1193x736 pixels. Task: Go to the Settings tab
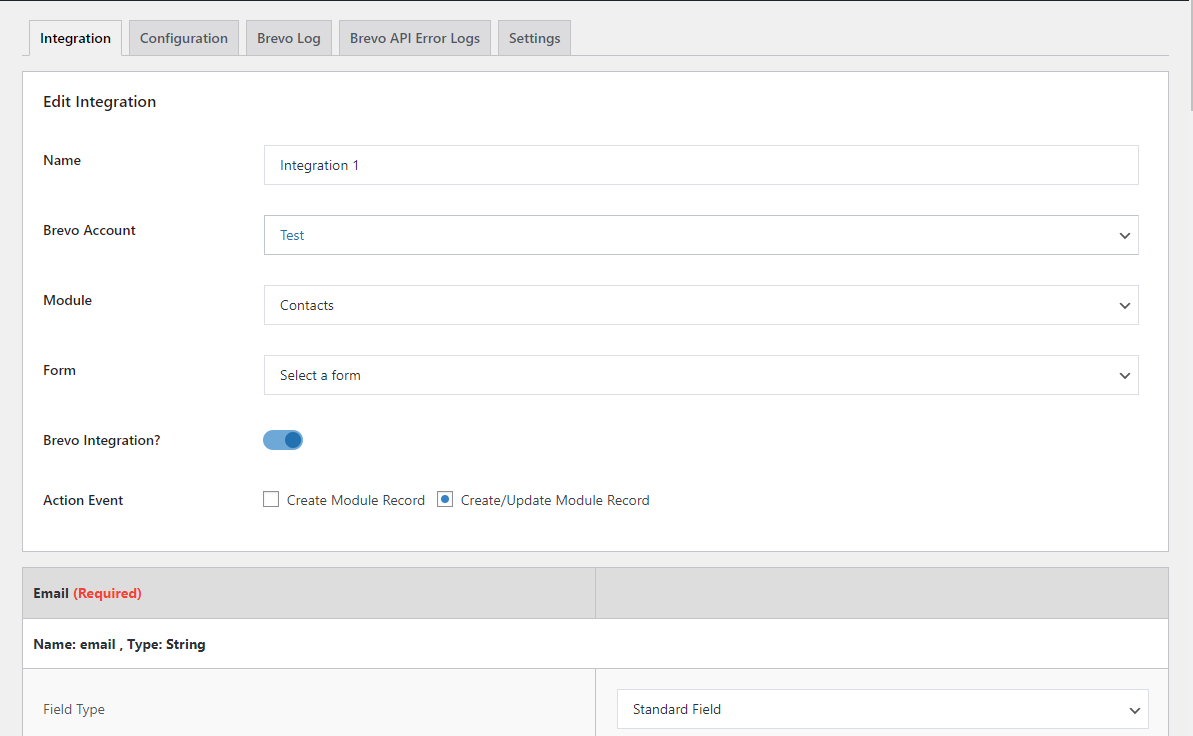pos(534,38)
